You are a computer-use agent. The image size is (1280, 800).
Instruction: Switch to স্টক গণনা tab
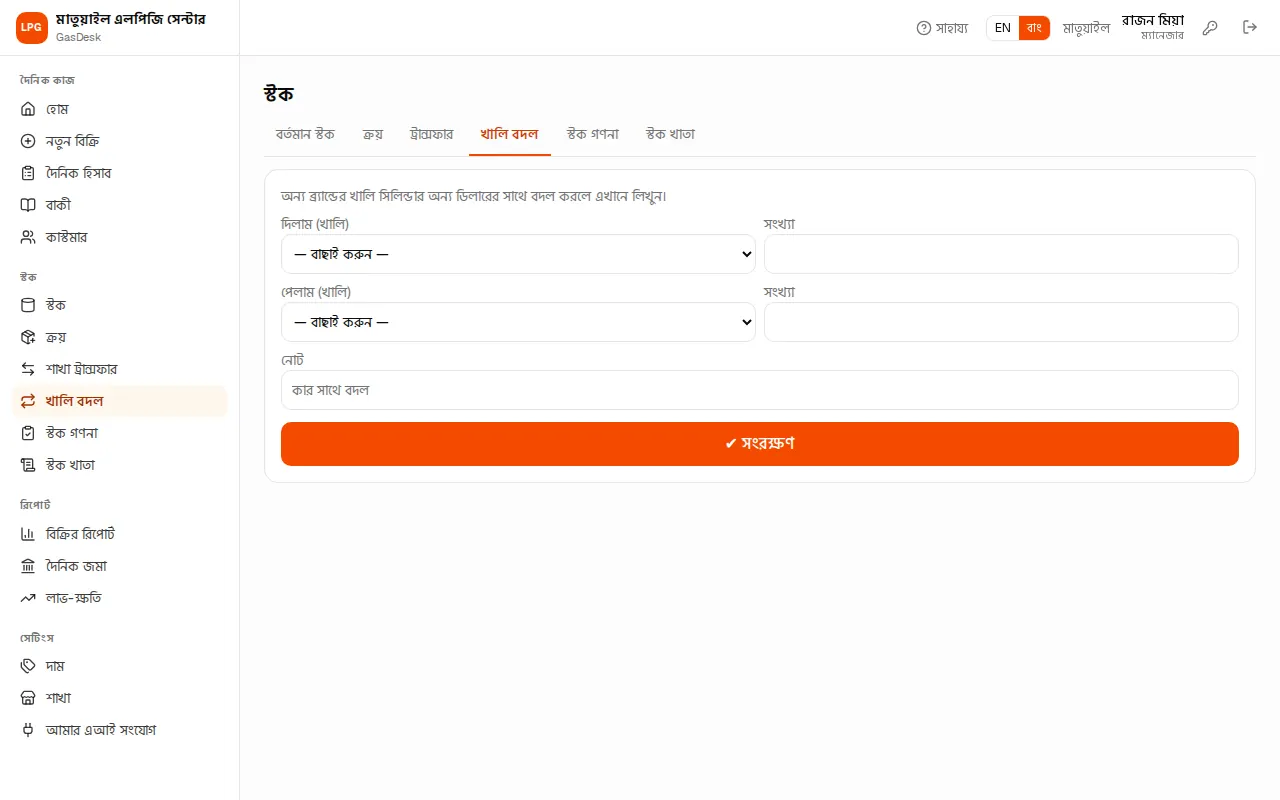tap(593, 134)
